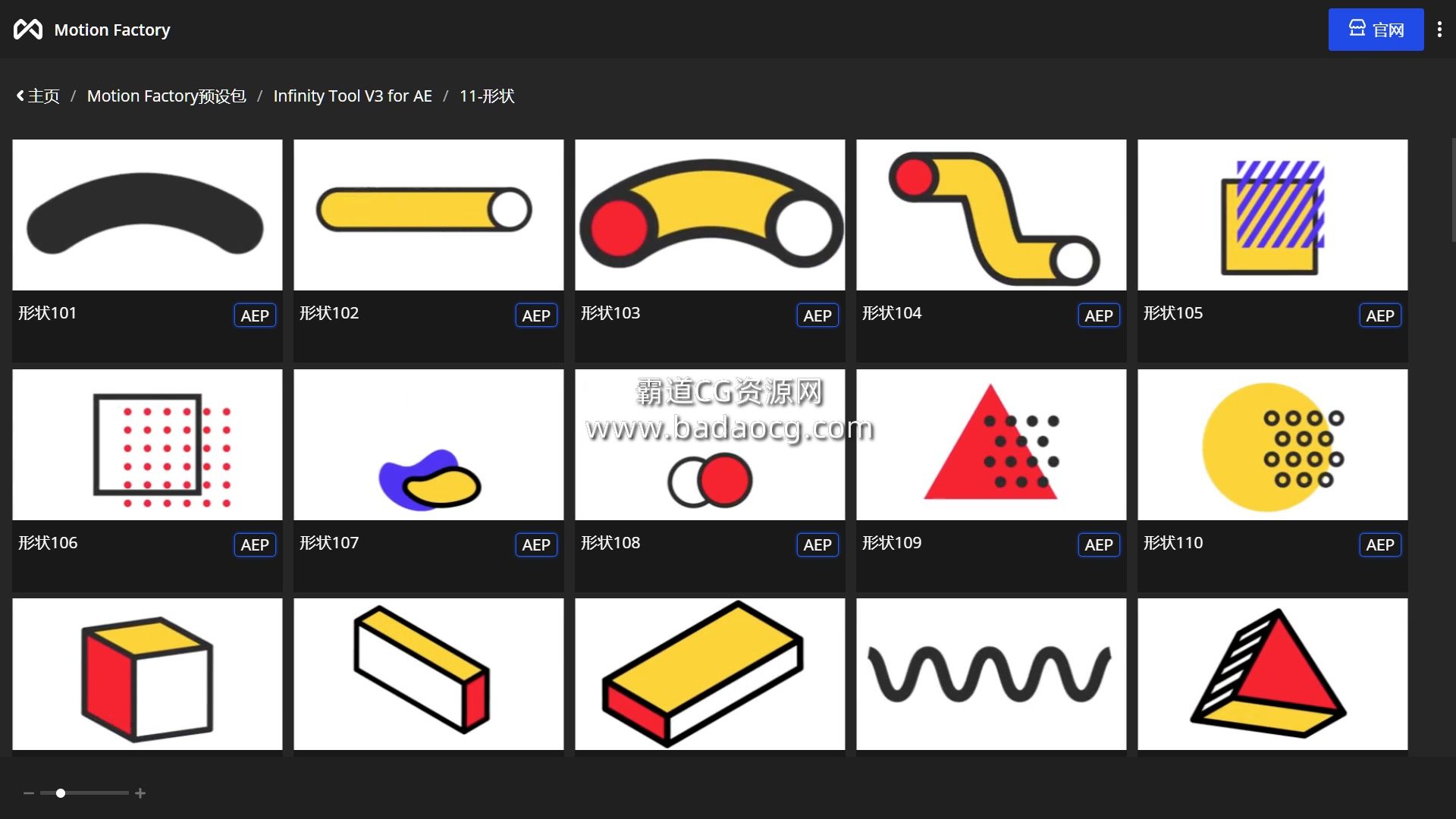Click the AEP badge on 形状108
The width and height of the screenshot is (1456, 819).
coord(817,544)
